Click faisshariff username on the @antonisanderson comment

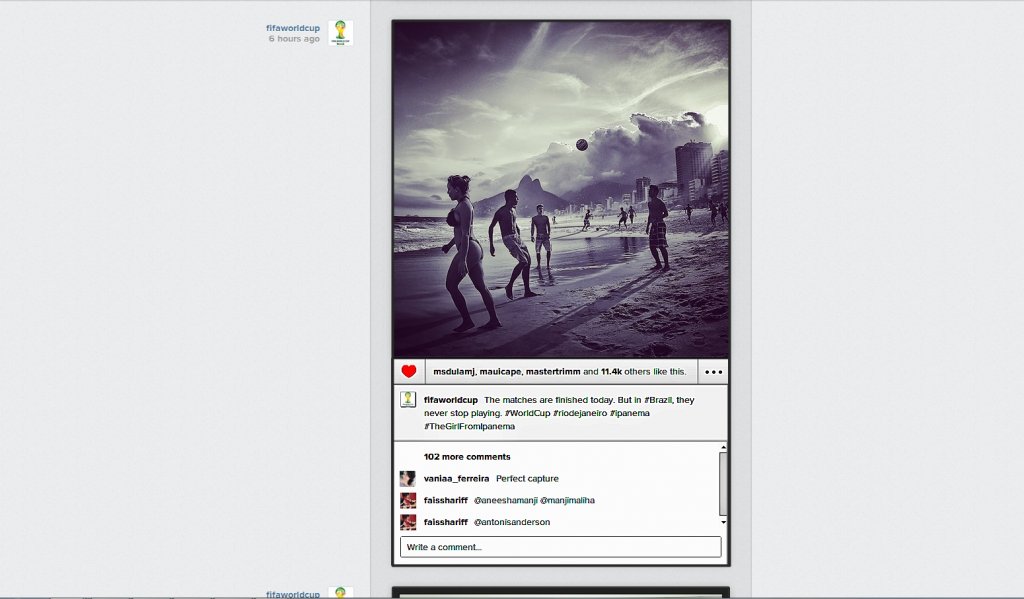[x=445, y=522]
